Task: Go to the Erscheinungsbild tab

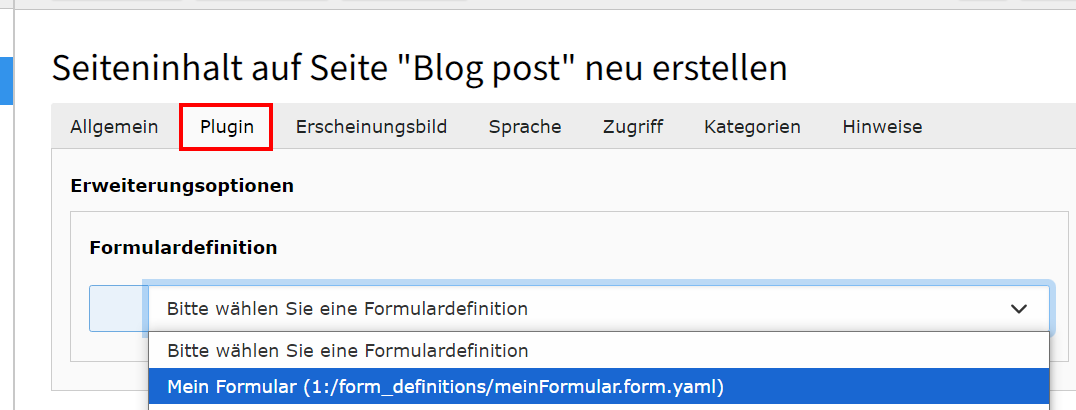Action: point(371,127)
